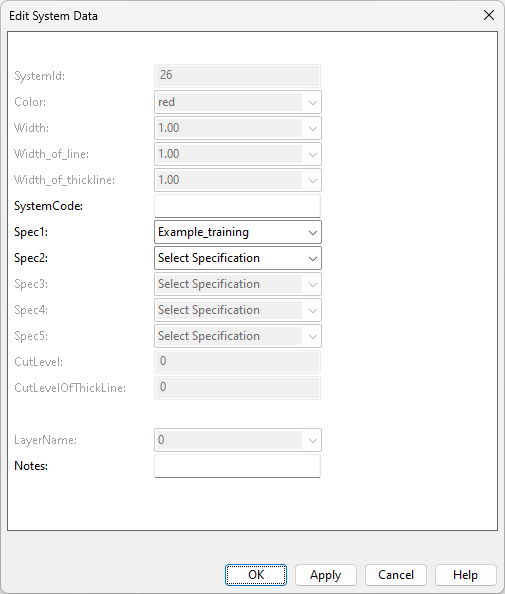Confirm changes with the OK button
The height and width of the screenshot is (594, 505).
click(256, 575)
